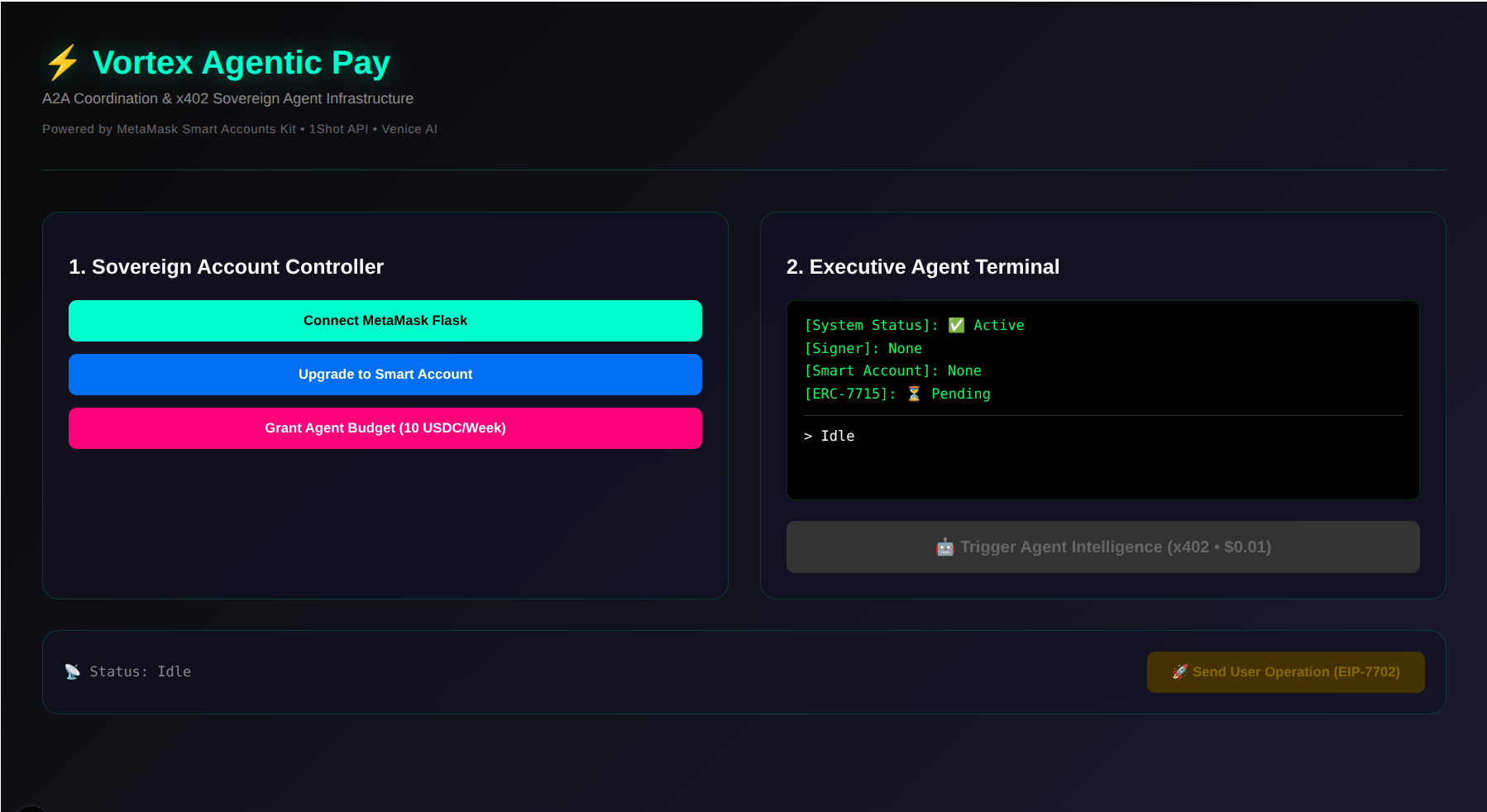This screenshot has width=1487, height=812.
Task: Click the hourglass Pending icon
Action: 914,394
